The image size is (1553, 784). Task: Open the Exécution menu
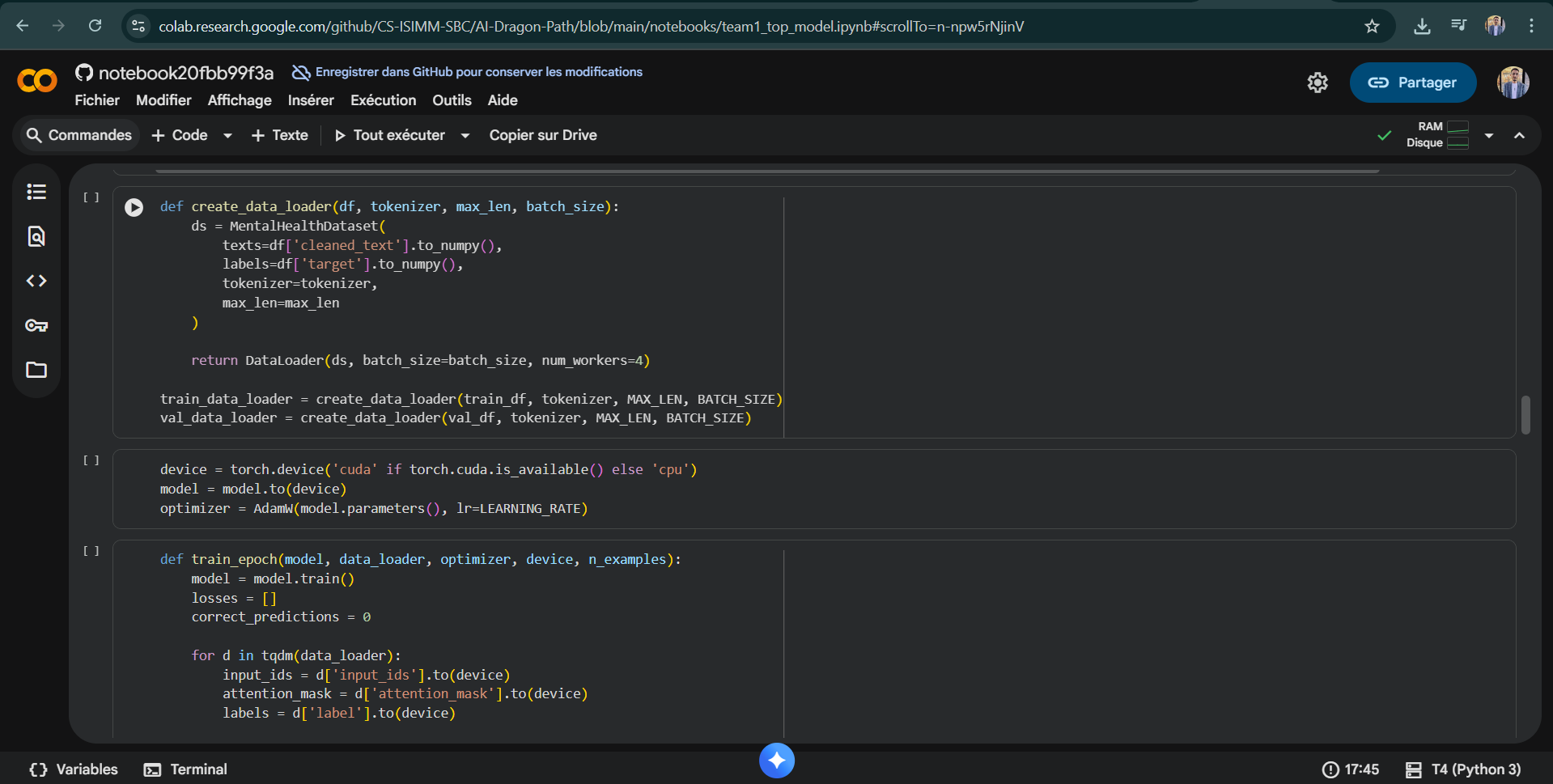[x=383, y=100]
